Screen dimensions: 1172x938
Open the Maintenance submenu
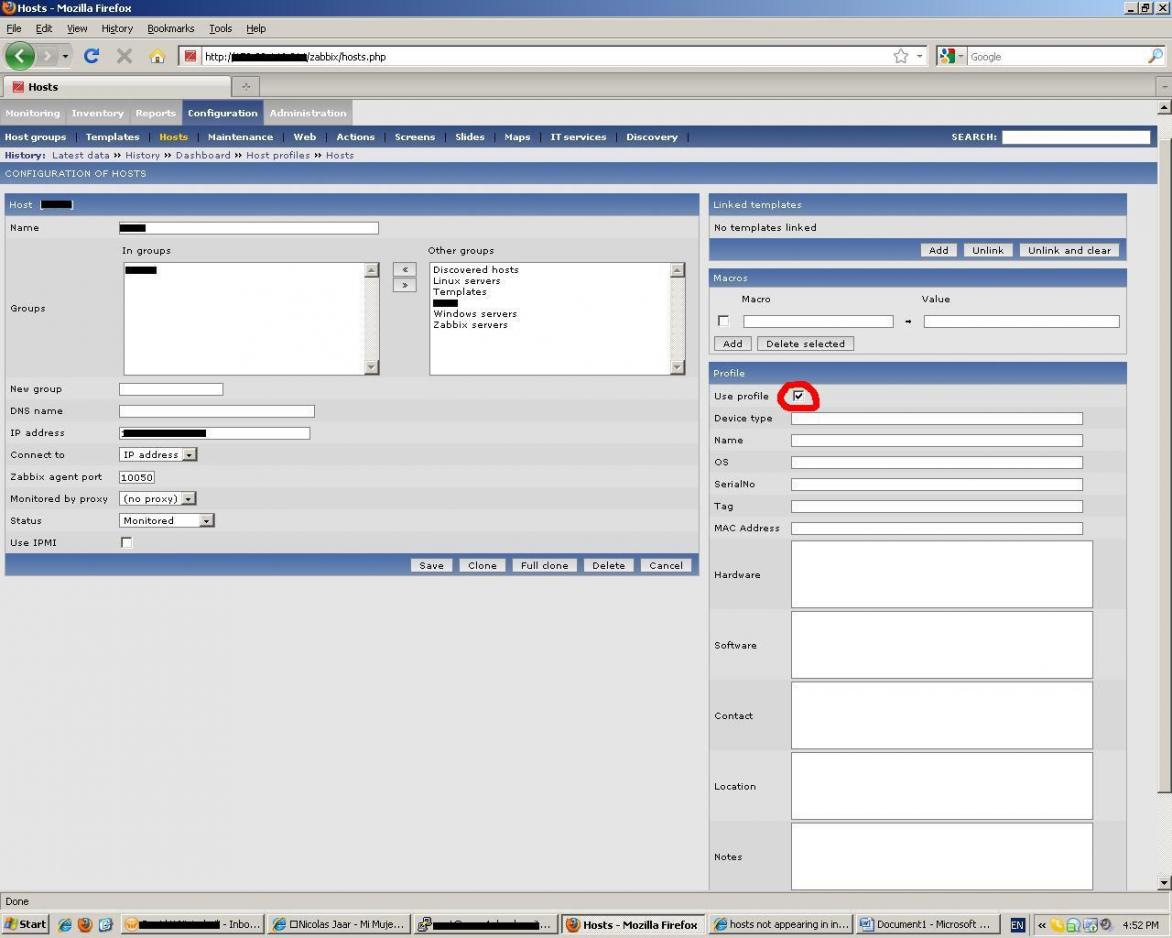(240, 137)
